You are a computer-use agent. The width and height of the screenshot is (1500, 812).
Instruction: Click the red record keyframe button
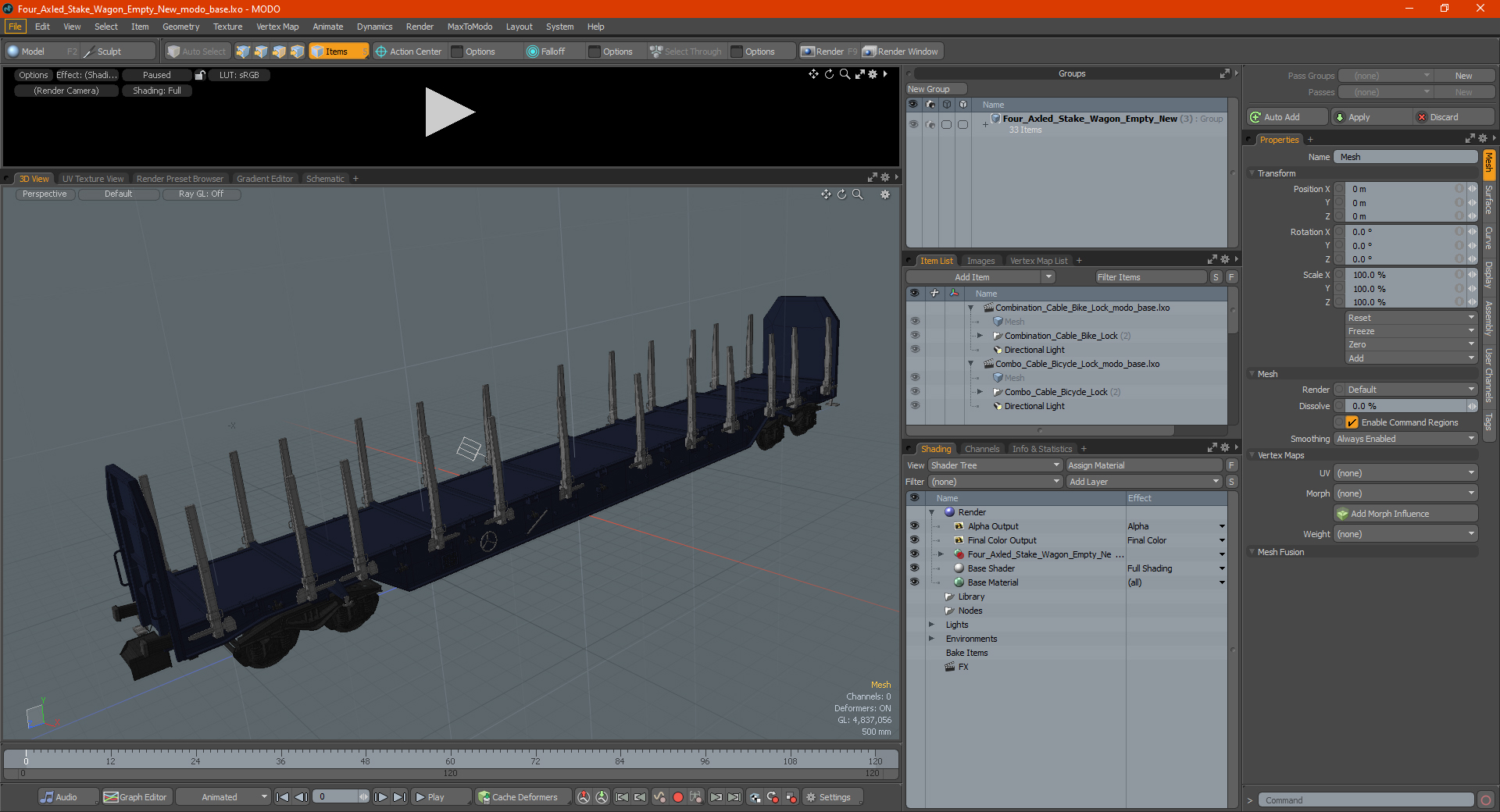[x=678, y=797]
